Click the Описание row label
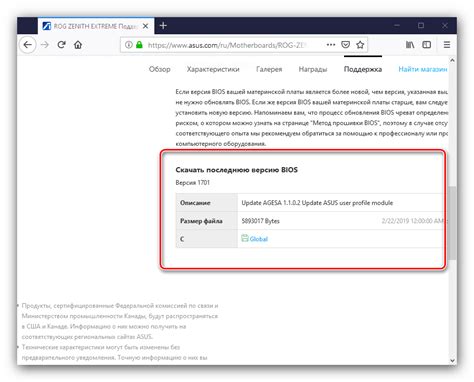Screen dimensions: 474x382 (195, 203)
